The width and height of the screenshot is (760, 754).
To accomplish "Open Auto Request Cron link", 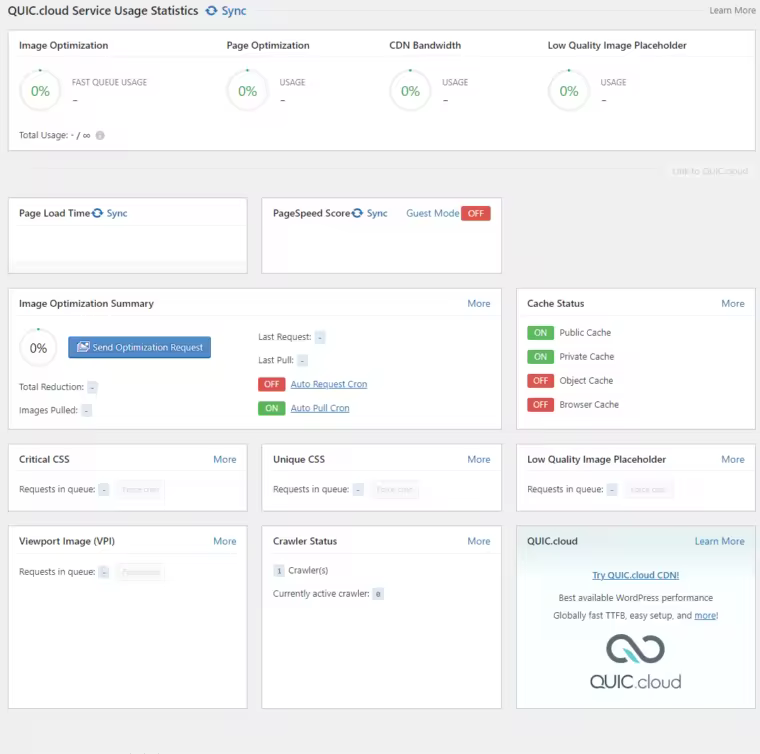I will click(329, 384).
